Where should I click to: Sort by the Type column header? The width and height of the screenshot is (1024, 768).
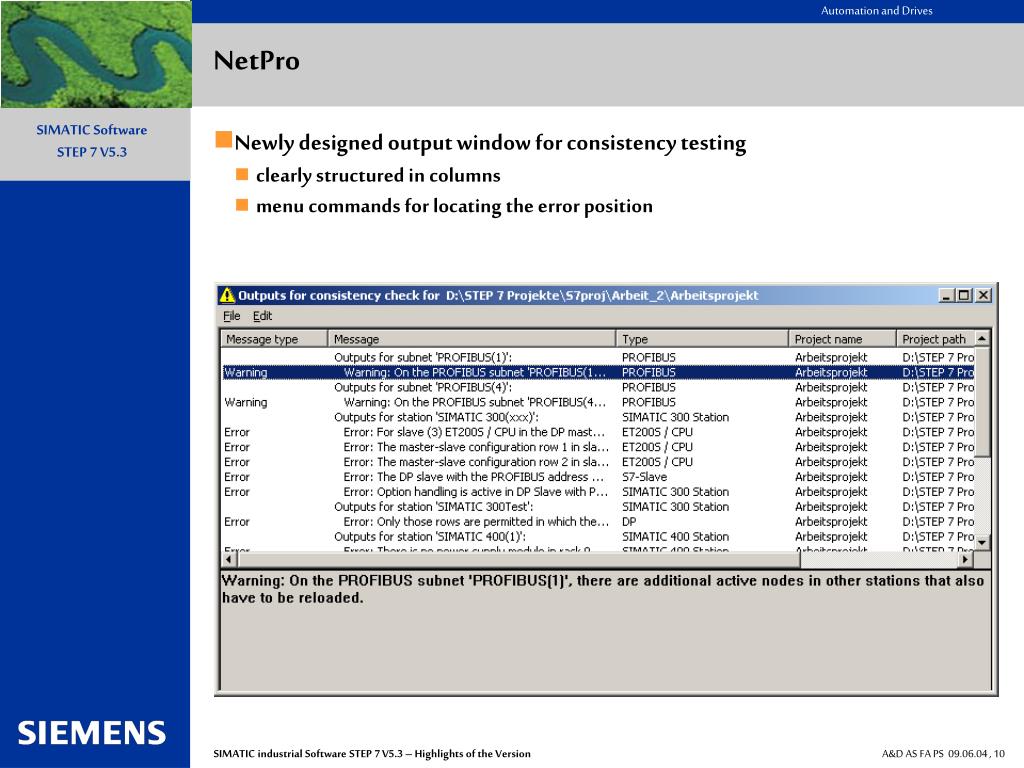[x=702, y=339]
